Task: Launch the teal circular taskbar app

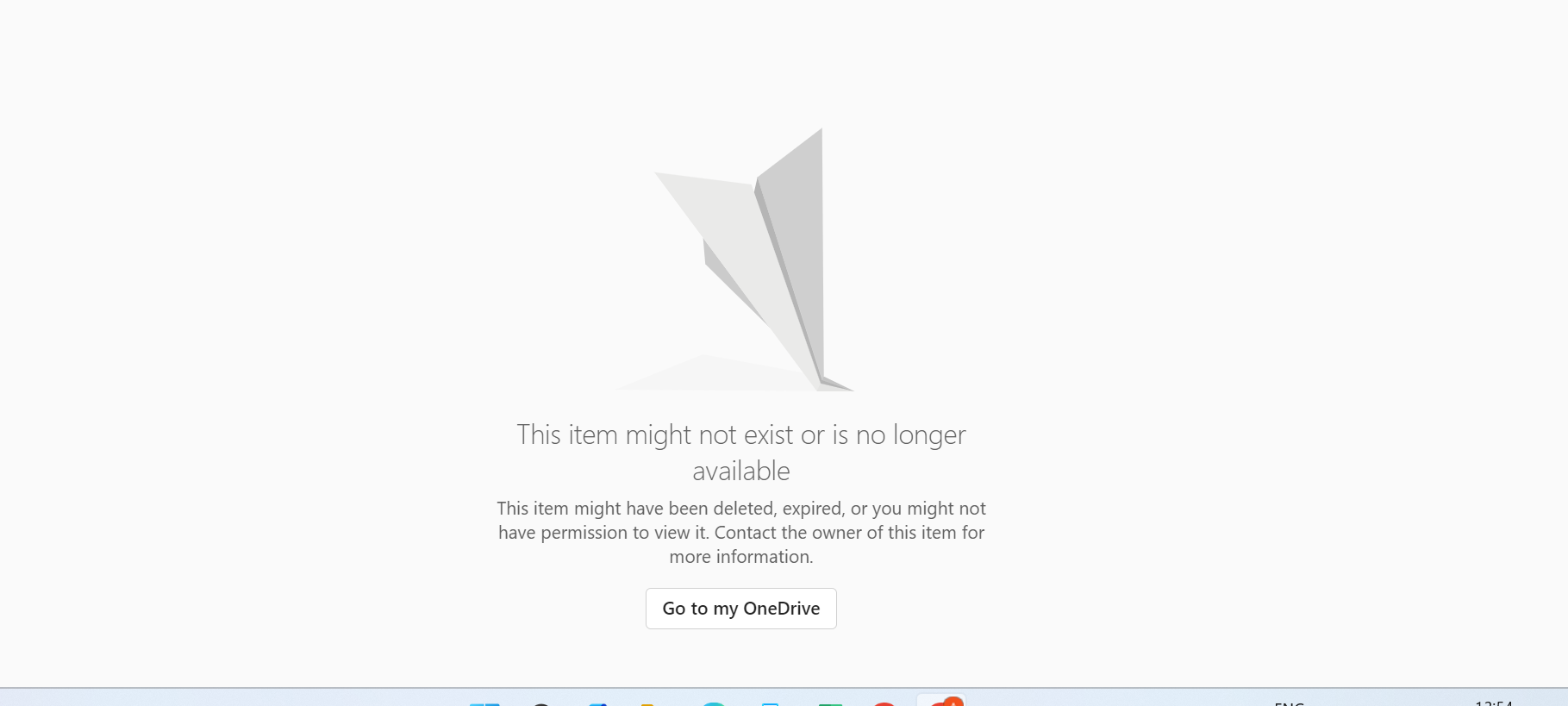Action: [713, 703]
